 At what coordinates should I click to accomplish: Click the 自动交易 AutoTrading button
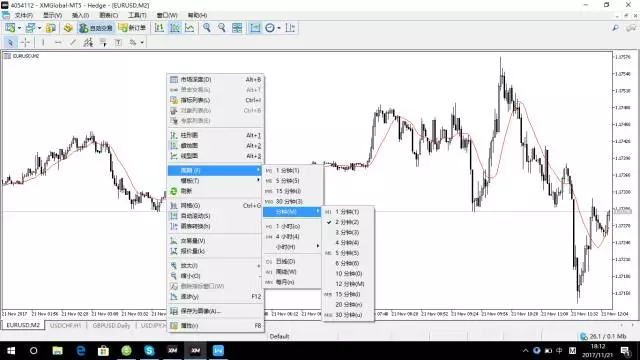click(x=96, y=28)
